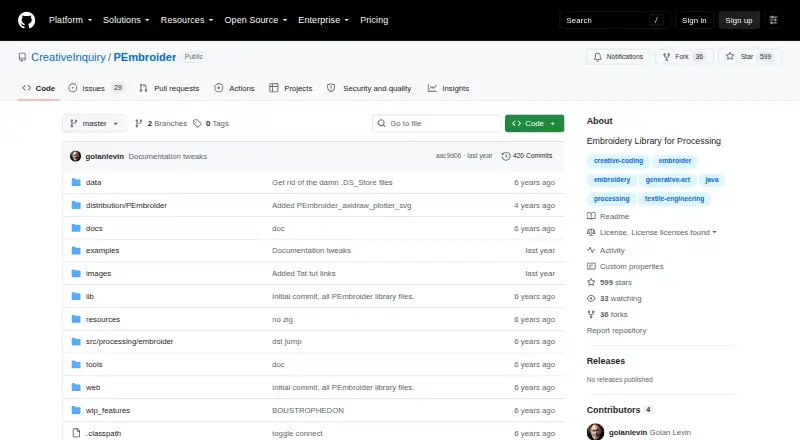Screen dimensions: 800x440
Task: Click the GitHub logo icon
Action: point(27,20)
